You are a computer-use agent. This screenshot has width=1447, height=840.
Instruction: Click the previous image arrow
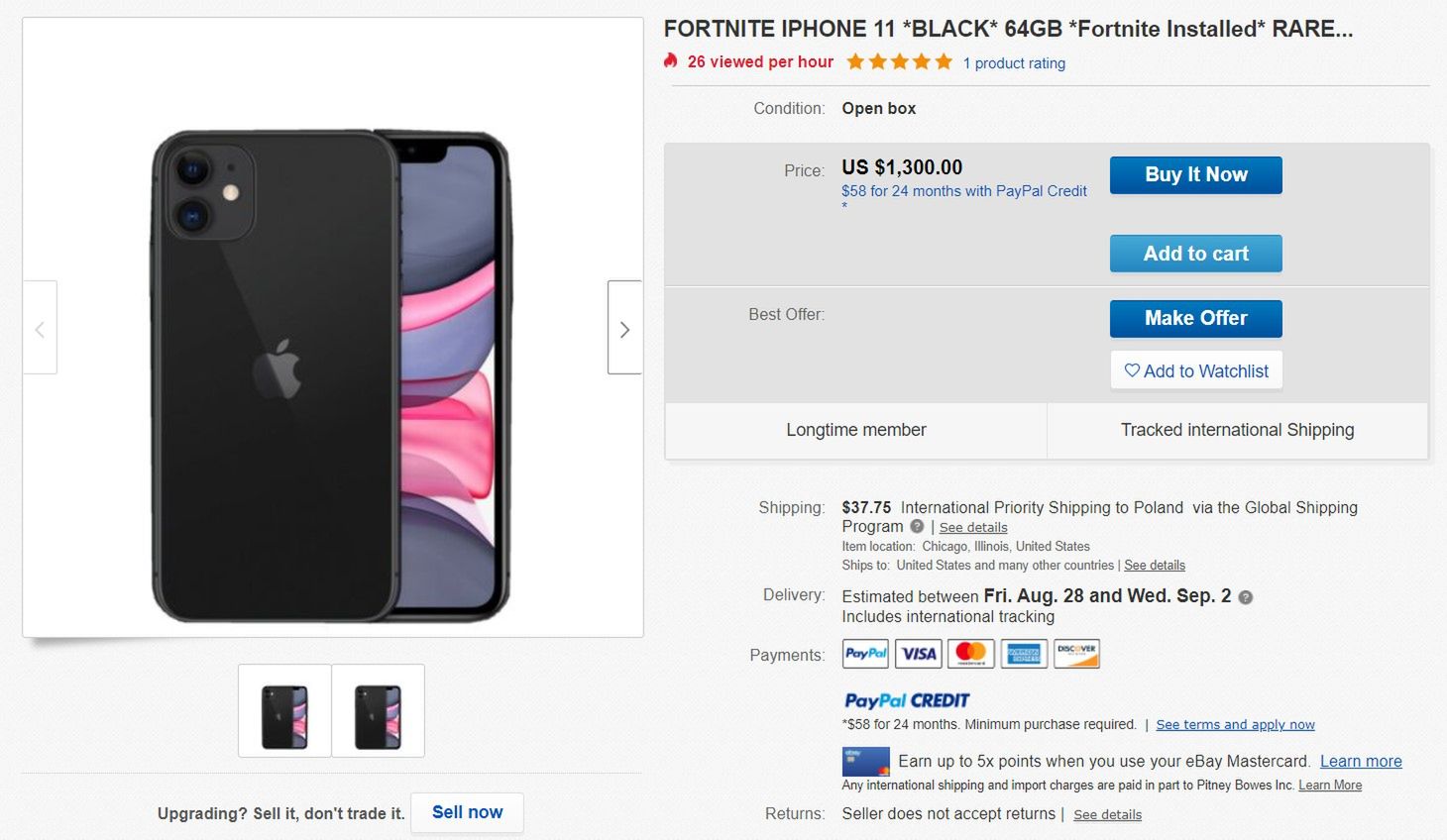[x=40, y=329]
